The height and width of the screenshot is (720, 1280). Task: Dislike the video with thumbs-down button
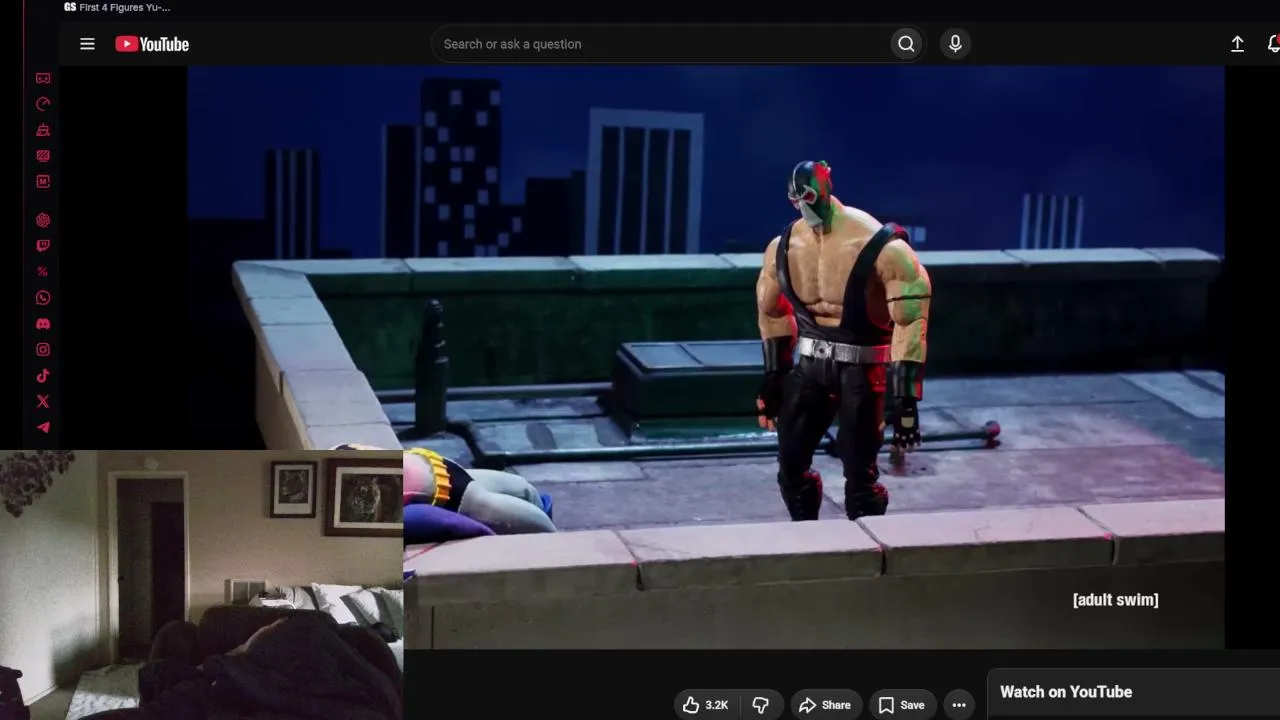[x=760, y=705]
